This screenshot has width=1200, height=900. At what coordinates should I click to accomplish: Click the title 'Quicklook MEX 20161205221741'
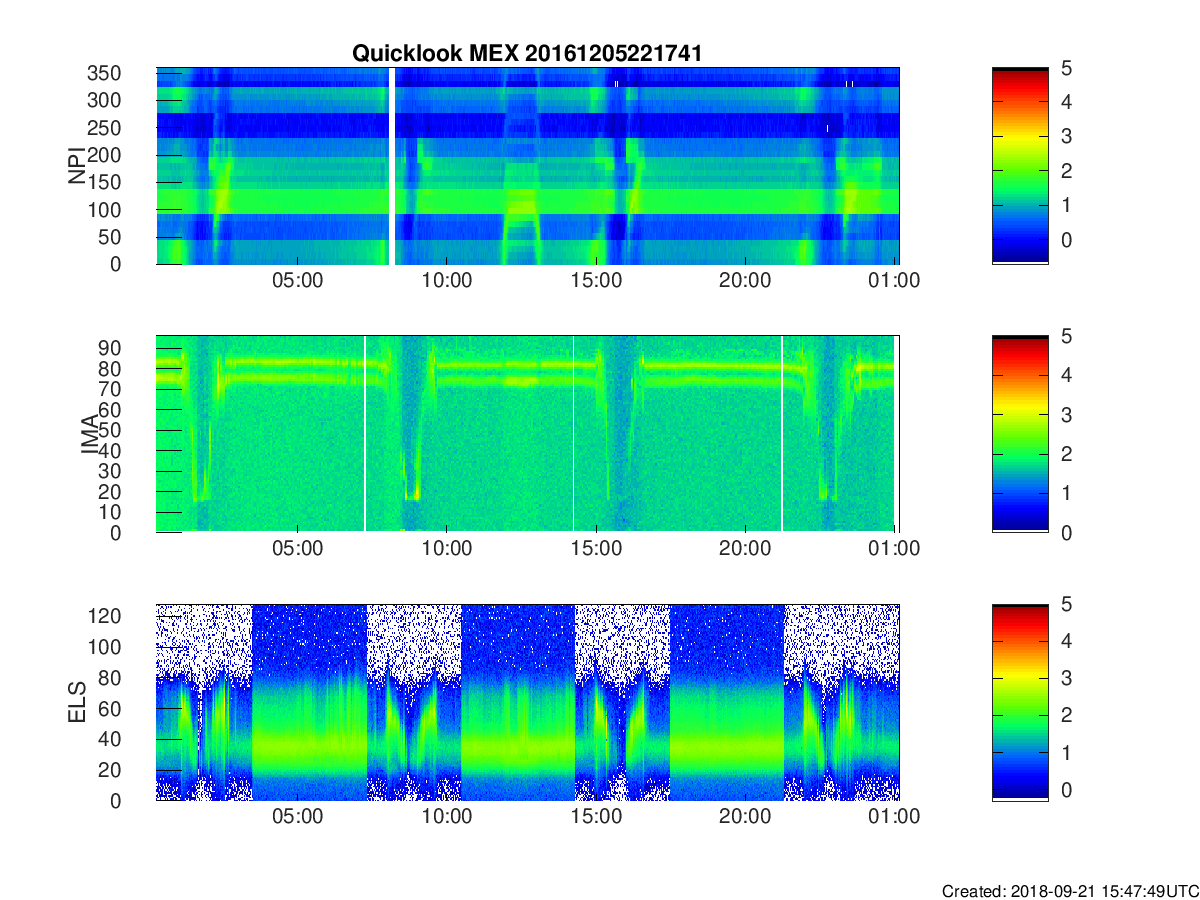[x=527, y=54]
